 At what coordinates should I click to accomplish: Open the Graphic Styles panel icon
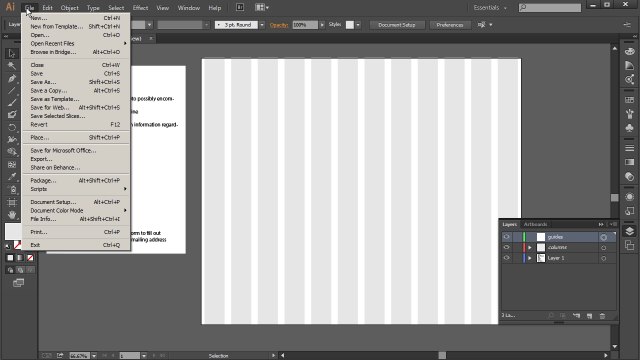point(629,211)
